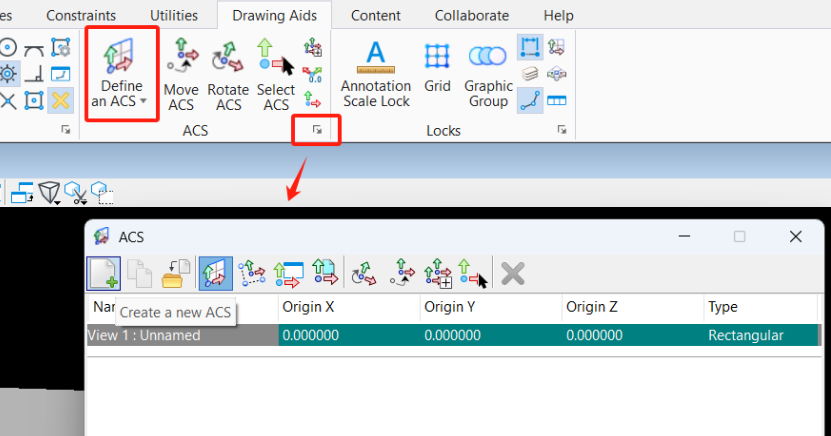Toggle Annotation Scale Lock
Viewport: 831px width, 436px height.
(x=376, y=74)
